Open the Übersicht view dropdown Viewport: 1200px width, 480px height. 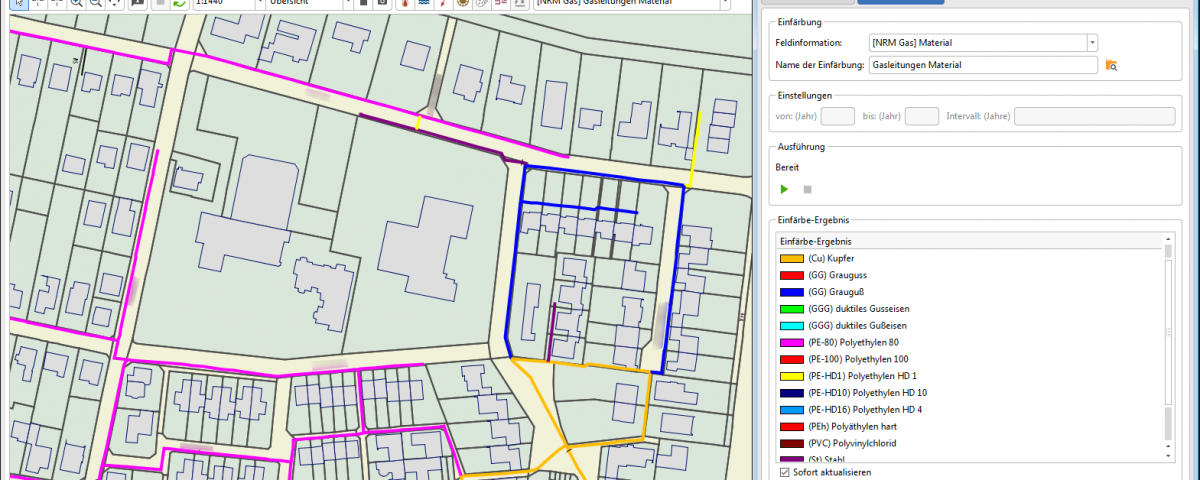click(346, 3)
